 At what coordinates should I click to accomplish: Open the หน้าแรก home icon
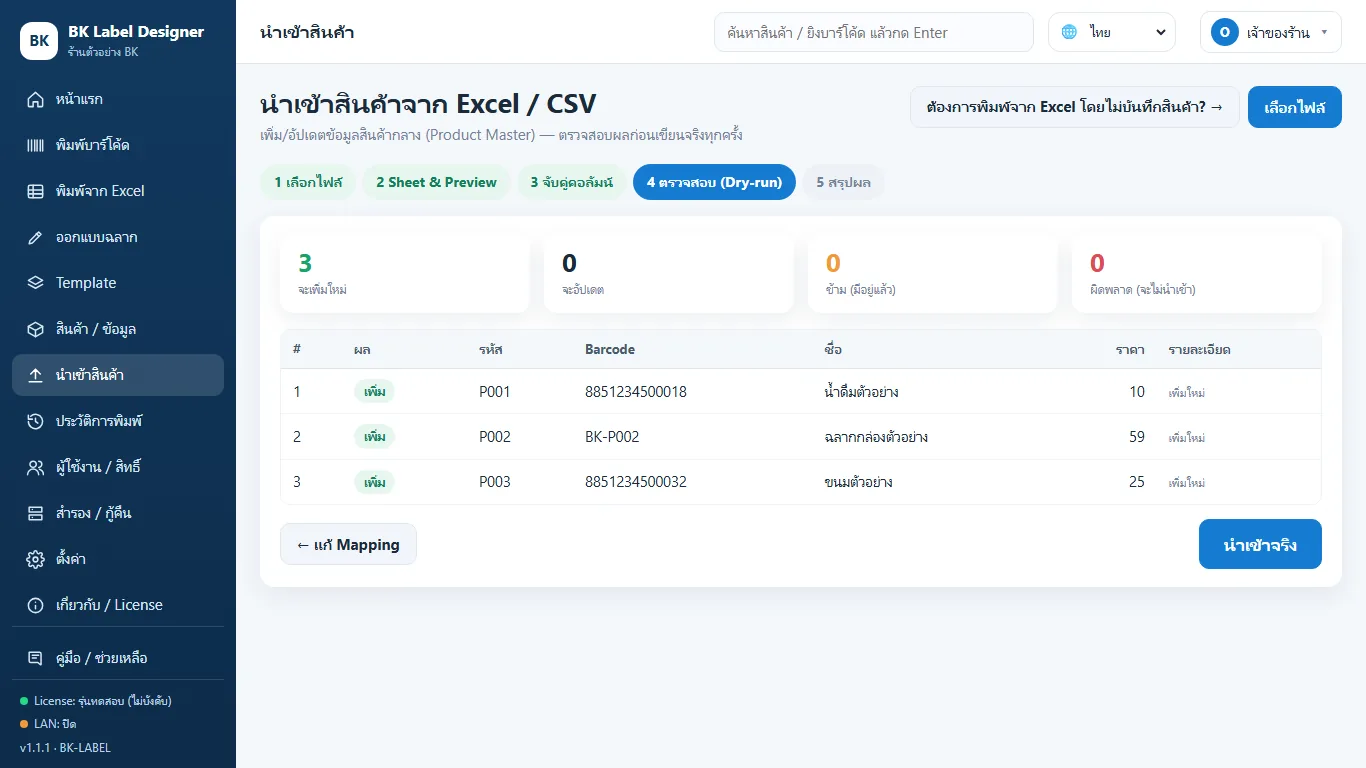(x=36, y=100)
